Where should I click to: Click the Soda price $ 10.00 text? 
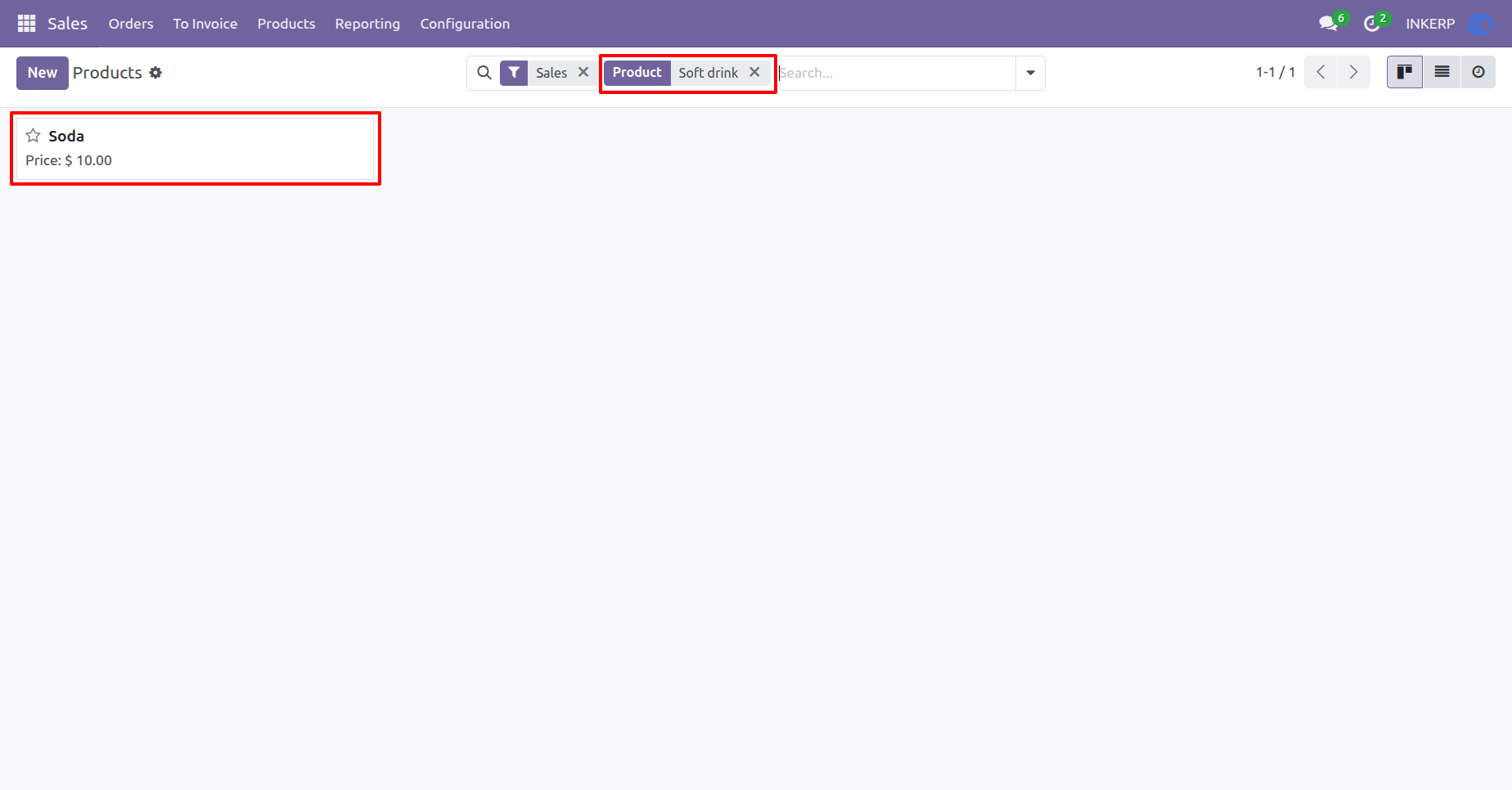tap(69, 160)
